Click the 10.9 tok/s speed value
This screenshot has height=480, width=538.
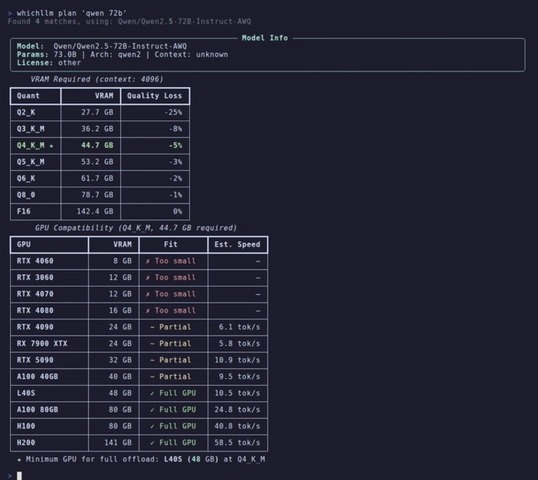[237, 360]
